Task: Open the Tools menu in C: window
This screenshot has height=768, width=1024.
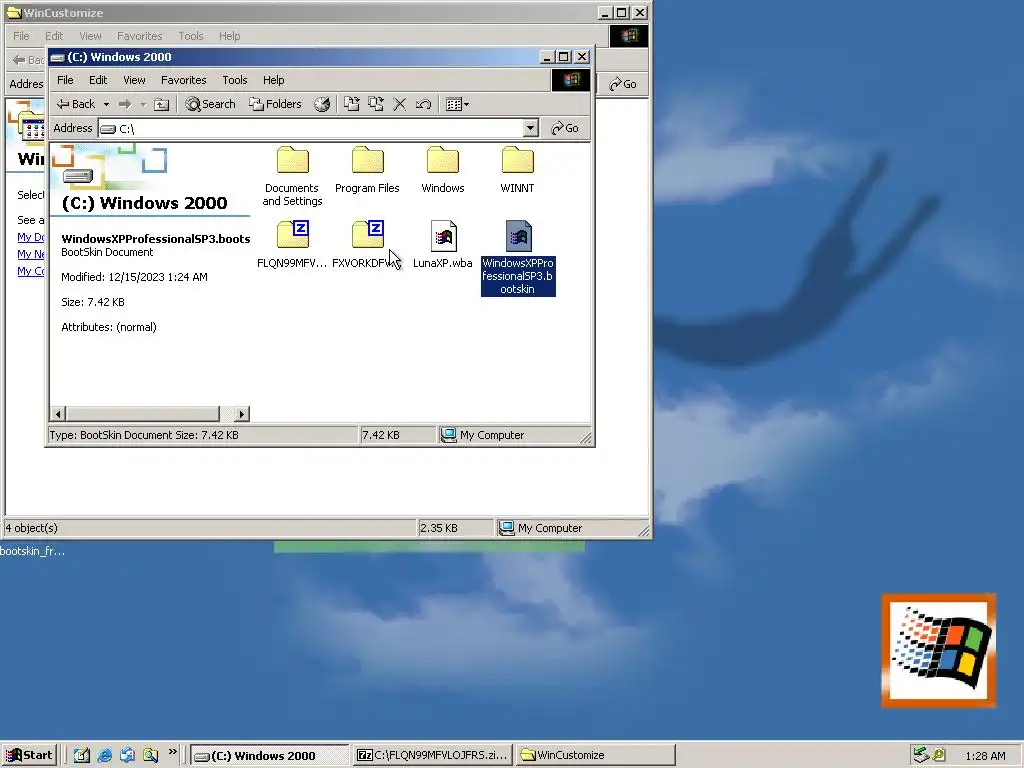Action: 234,80
